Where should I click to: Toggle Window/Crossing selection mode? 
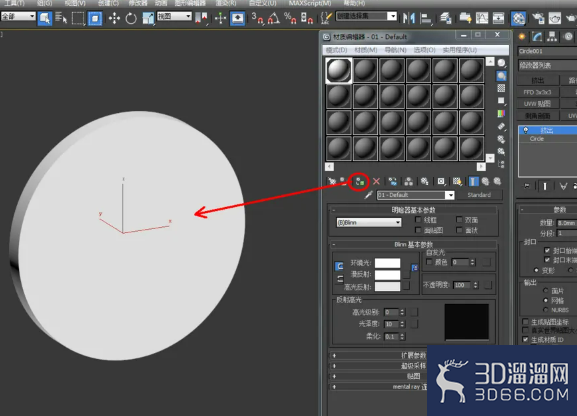[x=95, y=18]
